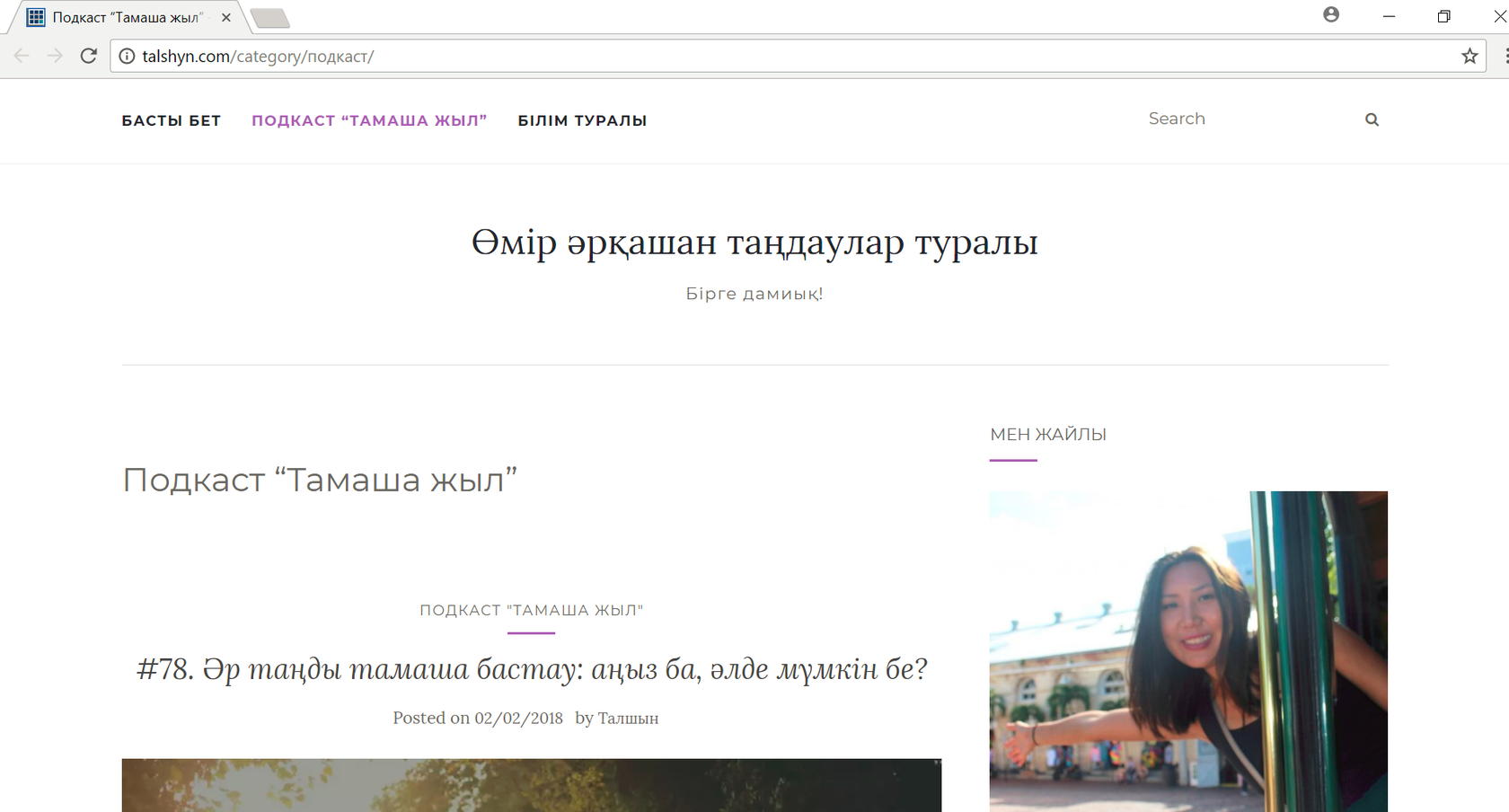Open author Талшын link
Viewport: 1509px width, 812px height.
tap(628, 718)
